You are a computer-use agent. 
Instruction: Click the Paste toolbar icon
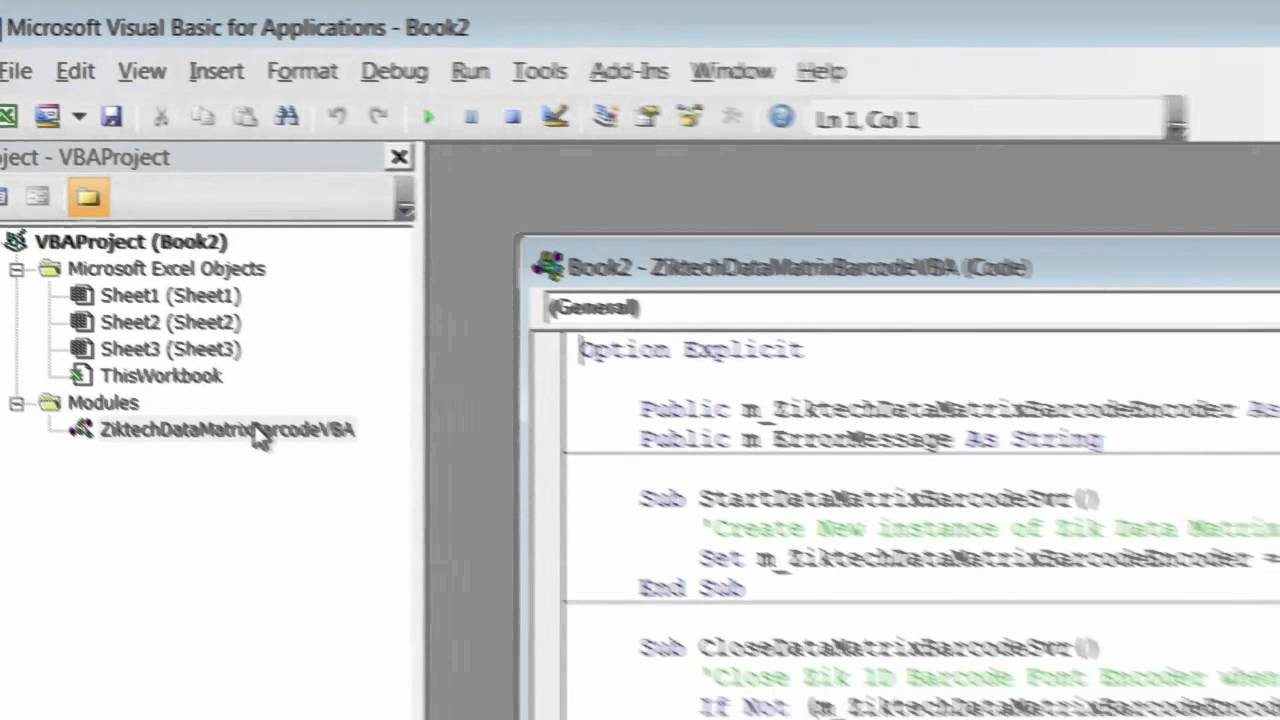tap(245, 117)
